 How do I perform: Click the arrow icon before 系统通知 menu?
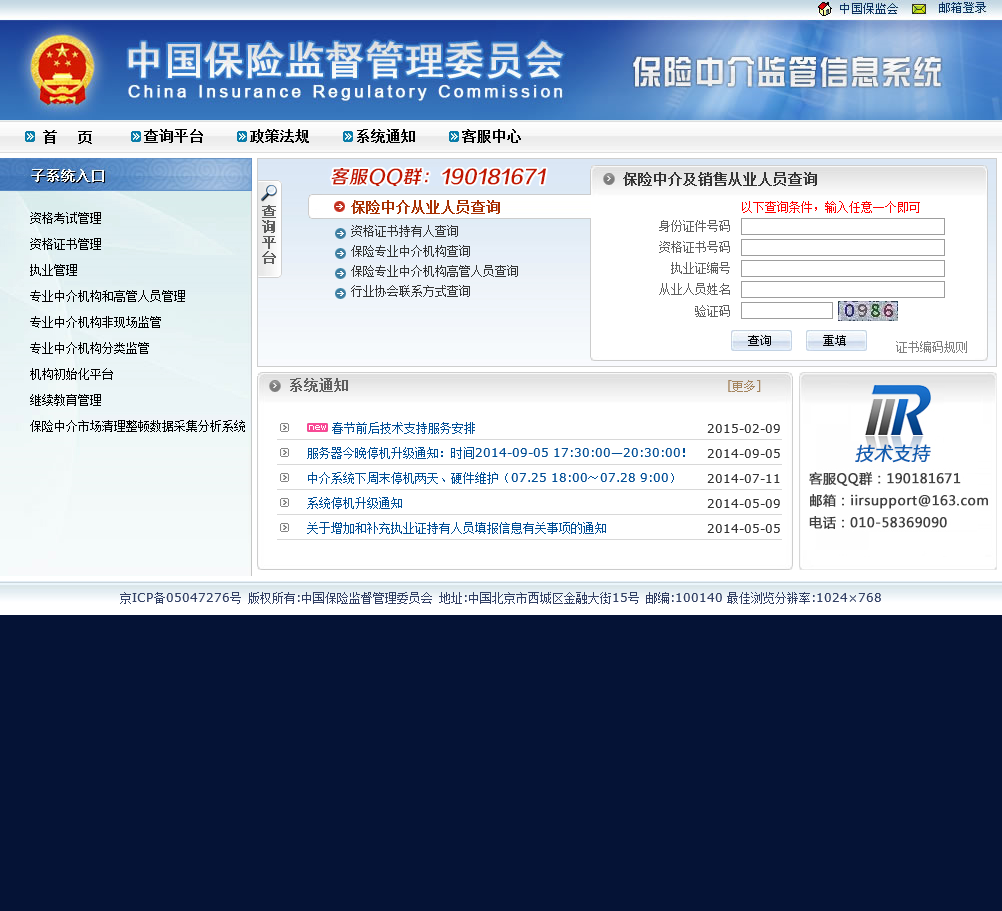(348, 136)
